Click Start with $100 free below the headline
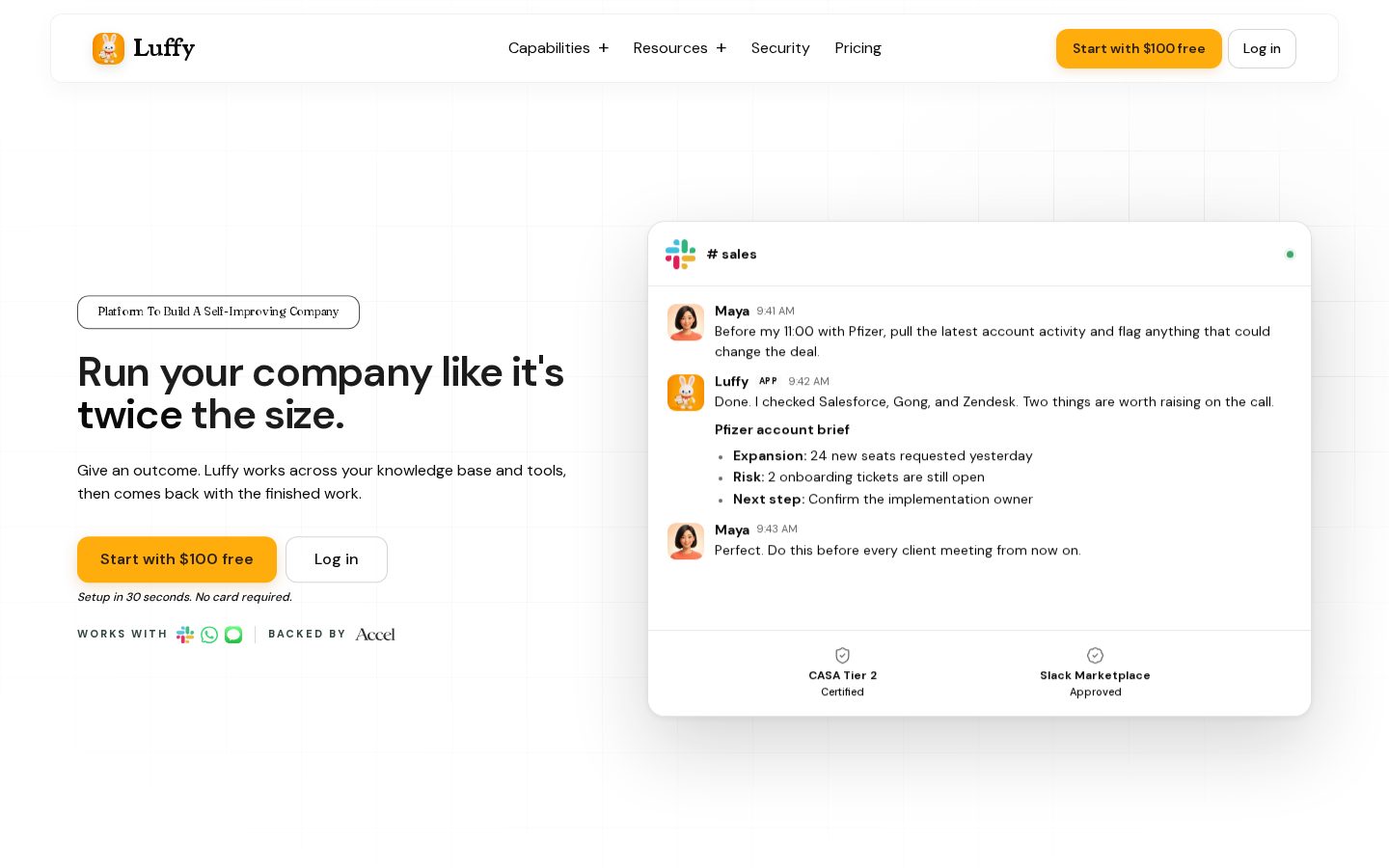The height and width of the screenshot is (868, 1389). (177, 559)
